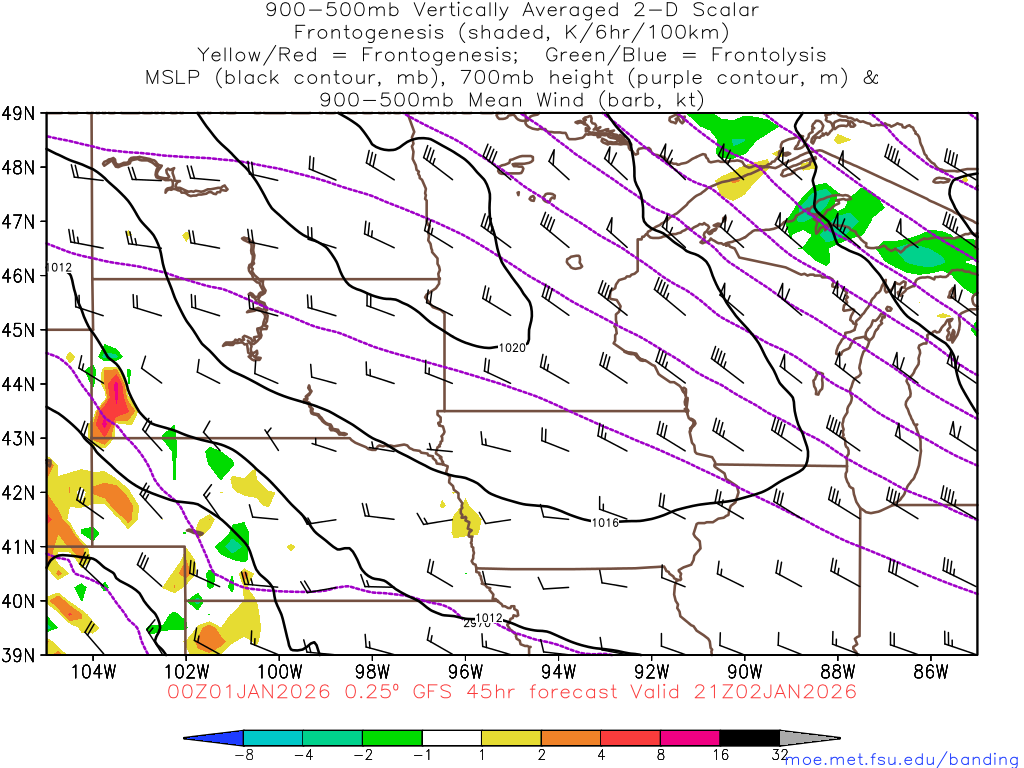
Task: Click the forecast valid time text
Action: (512, 692)
